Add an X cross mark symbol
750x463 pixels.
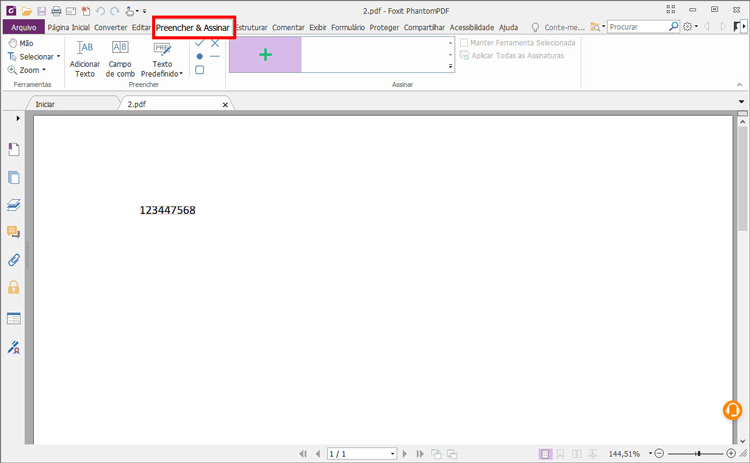coord(215,43)
